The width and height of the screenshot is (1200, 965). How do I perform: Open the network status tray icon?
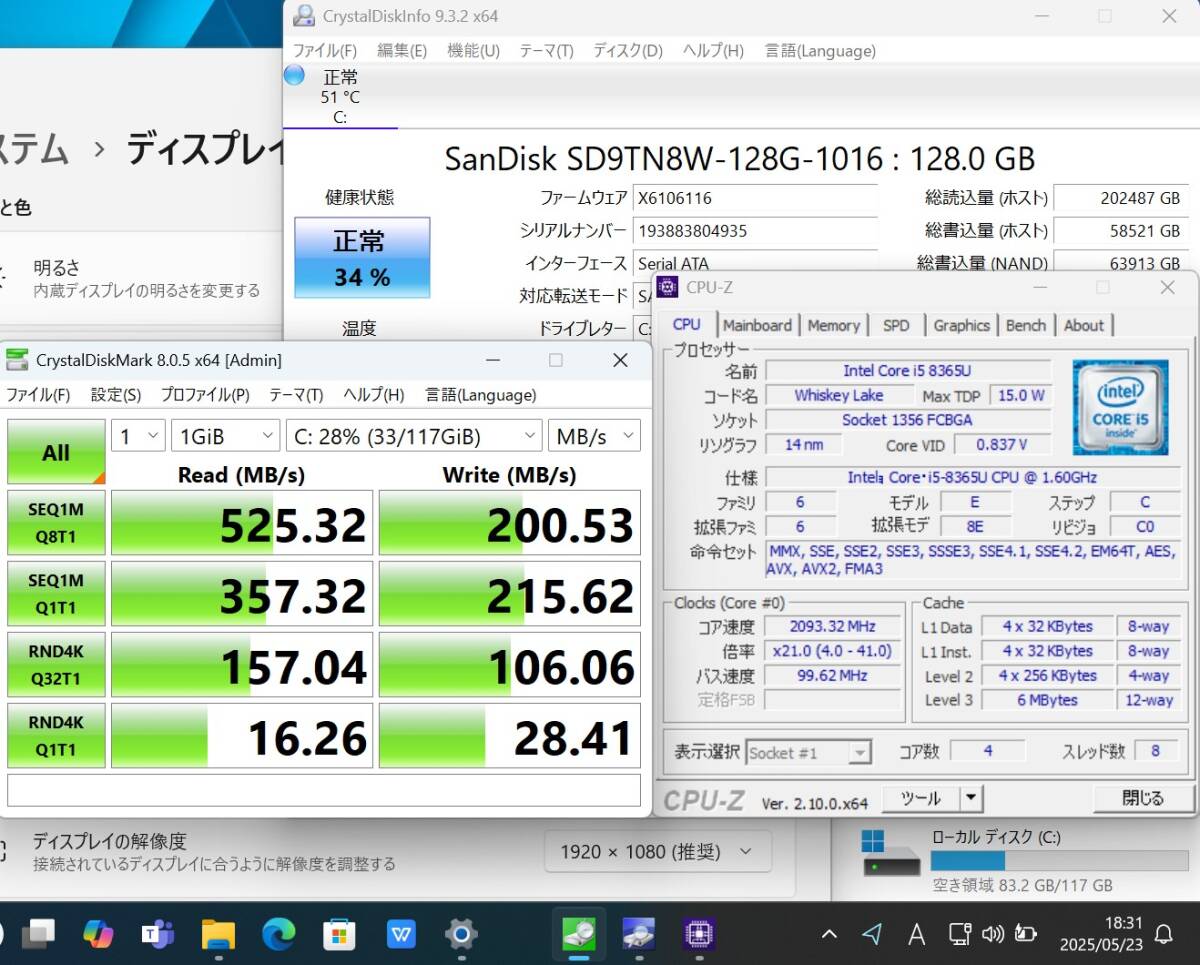(959, 934)
